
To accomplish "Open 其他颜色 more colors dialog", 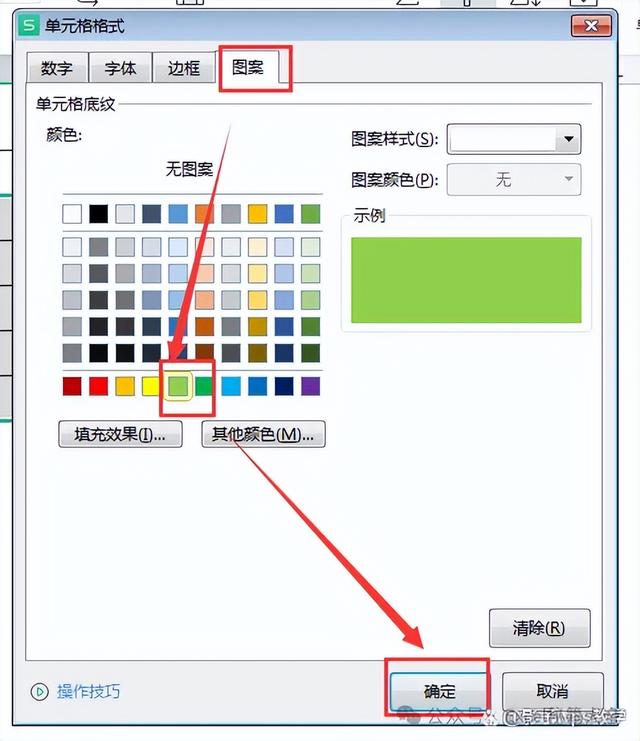I will (263, 434).
